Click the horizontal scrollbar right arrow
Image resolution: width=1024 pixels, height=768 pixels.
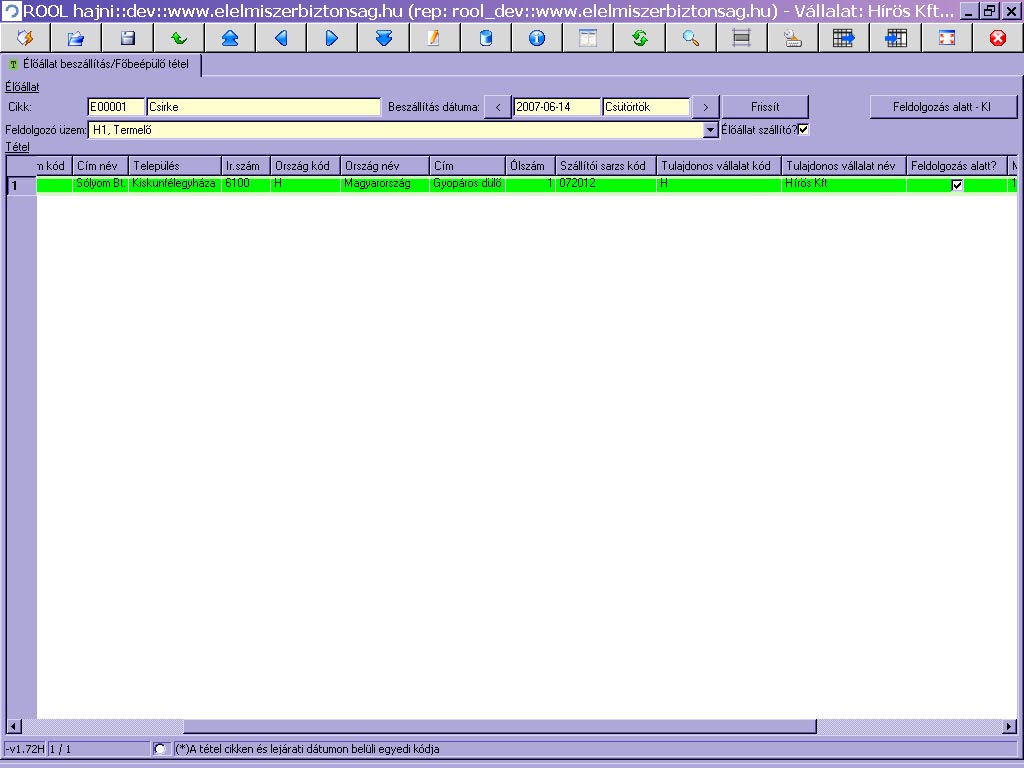pos(1010,726)
